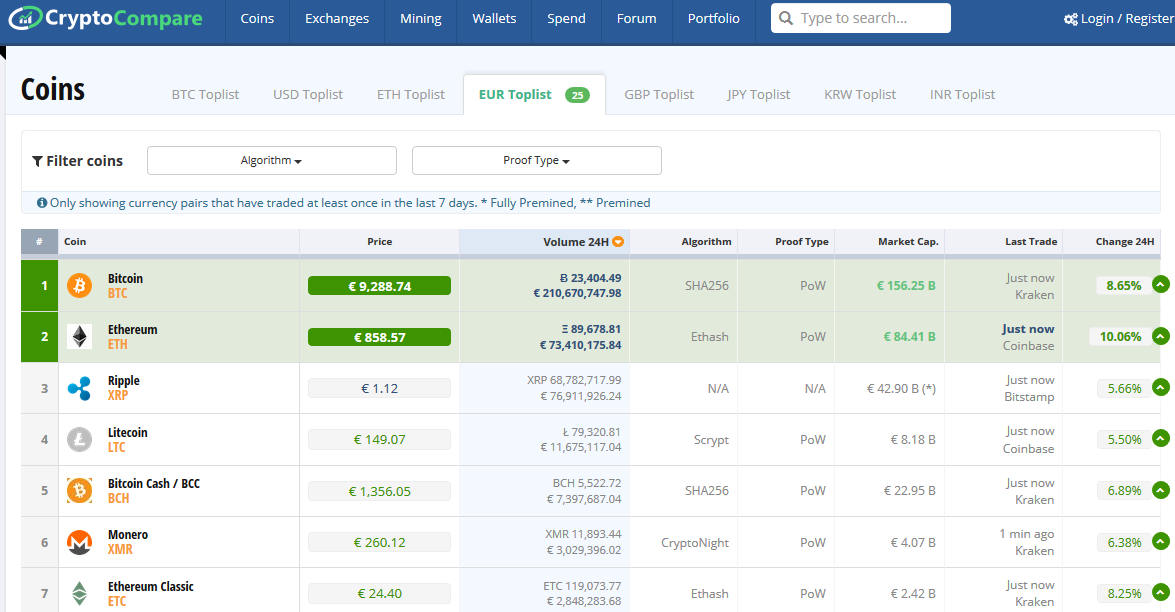Click the CryptoCompare logo icon
The image size is (1175, 612).
25,18
